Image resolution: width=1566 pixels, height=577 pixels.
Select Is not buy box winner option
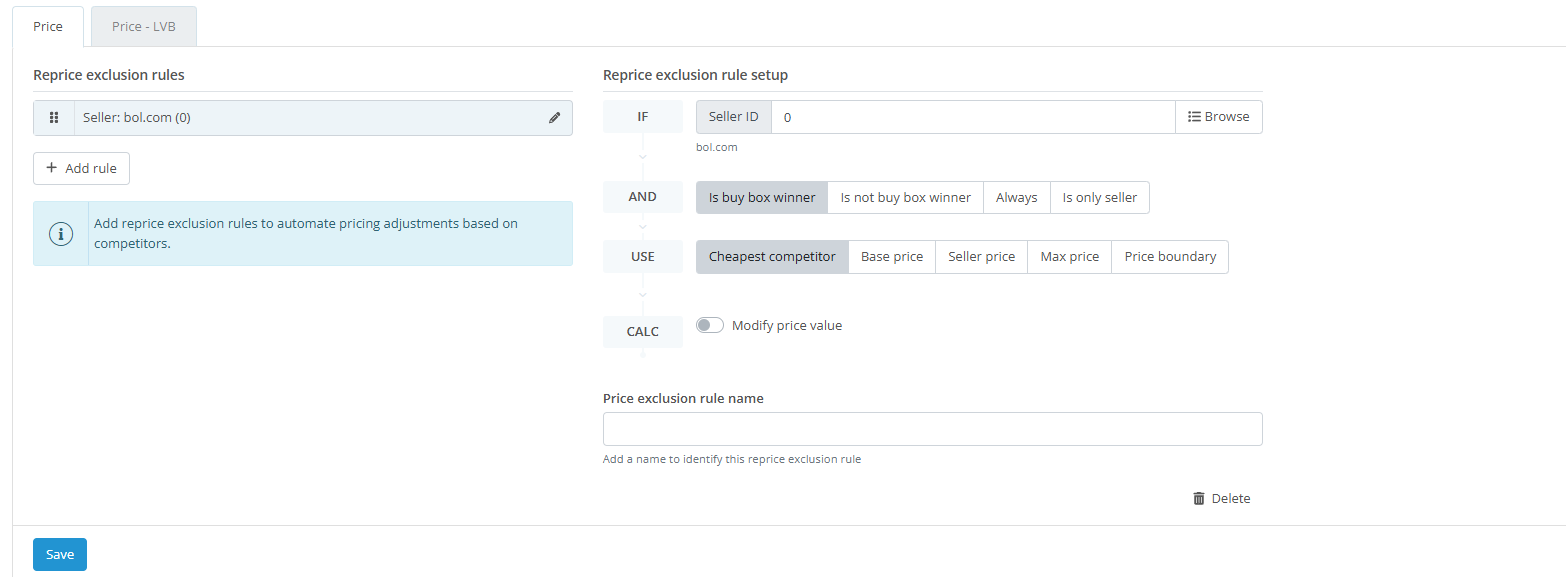906,197
